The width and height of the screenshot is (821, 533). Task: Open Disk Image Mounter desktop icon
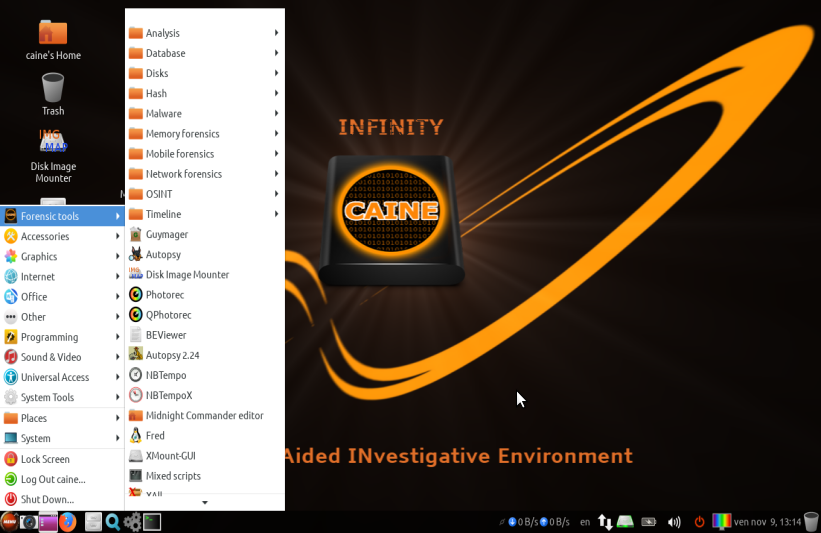[x=53, y=156]
